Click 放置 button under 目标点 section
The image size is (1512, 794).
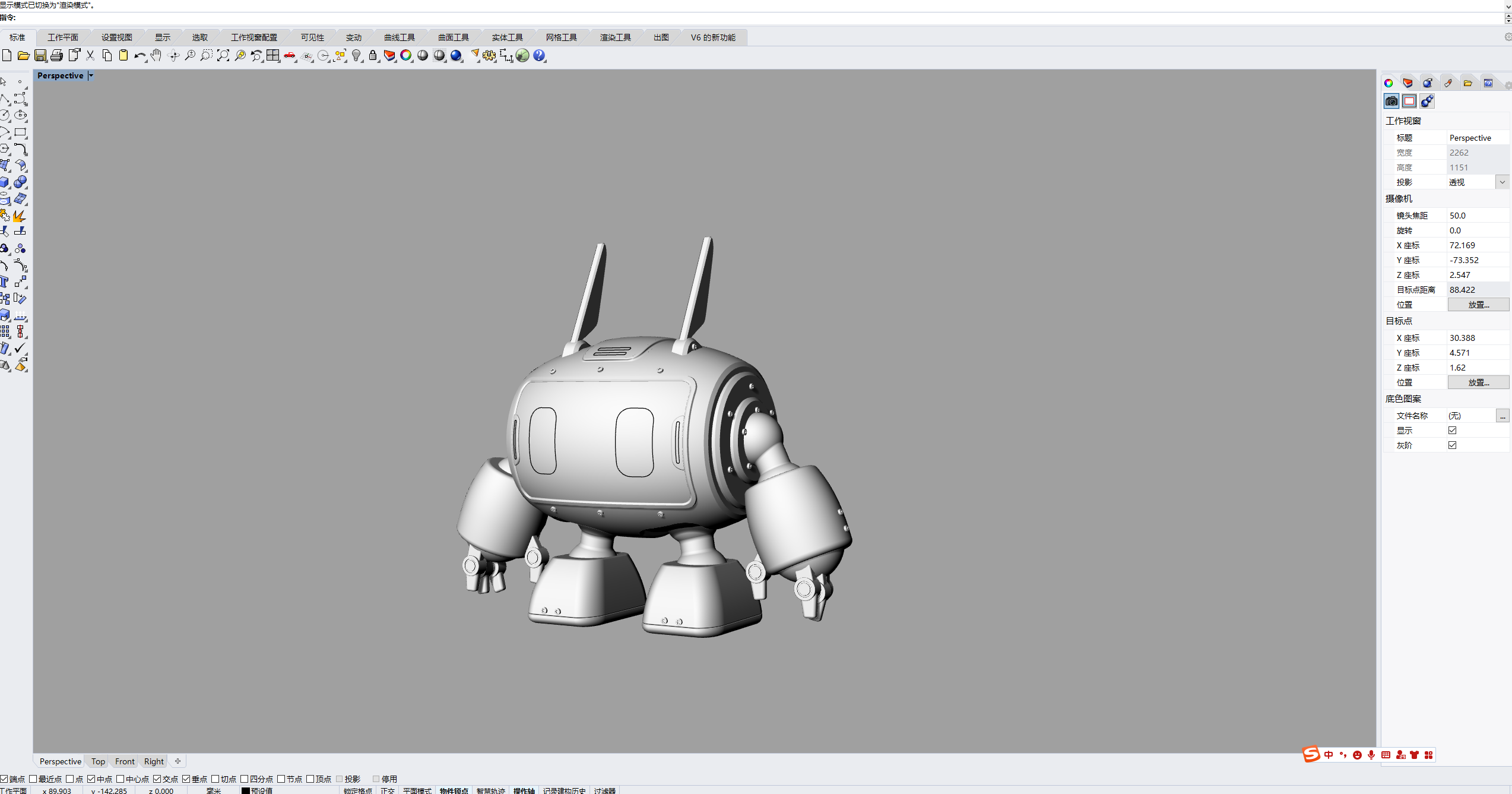click(1478, 382)
